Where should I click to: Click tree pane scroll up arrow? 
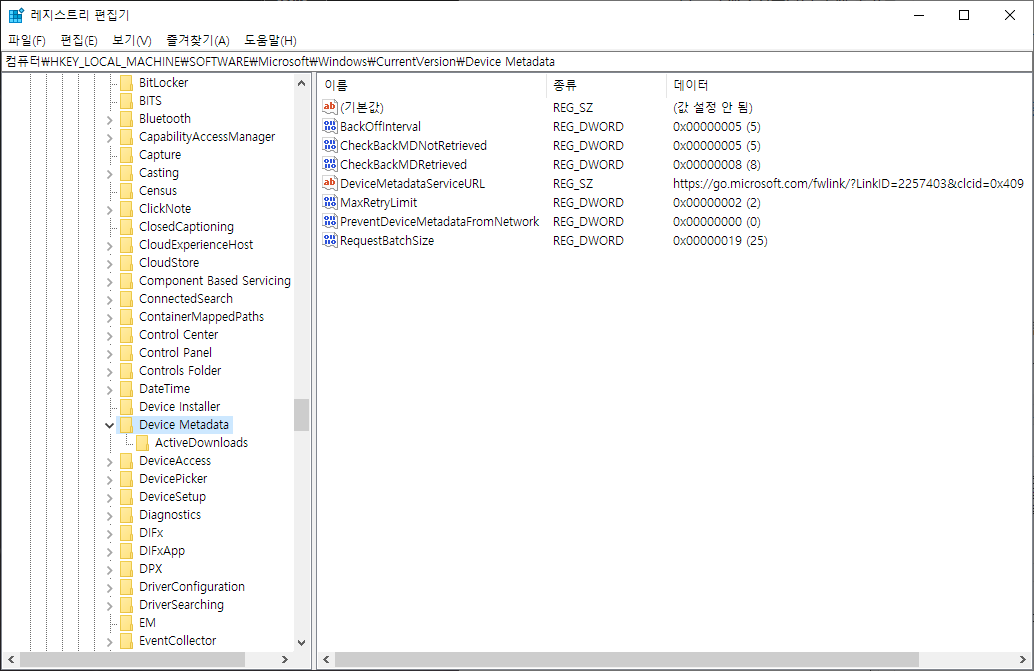[x=301, y=83]
